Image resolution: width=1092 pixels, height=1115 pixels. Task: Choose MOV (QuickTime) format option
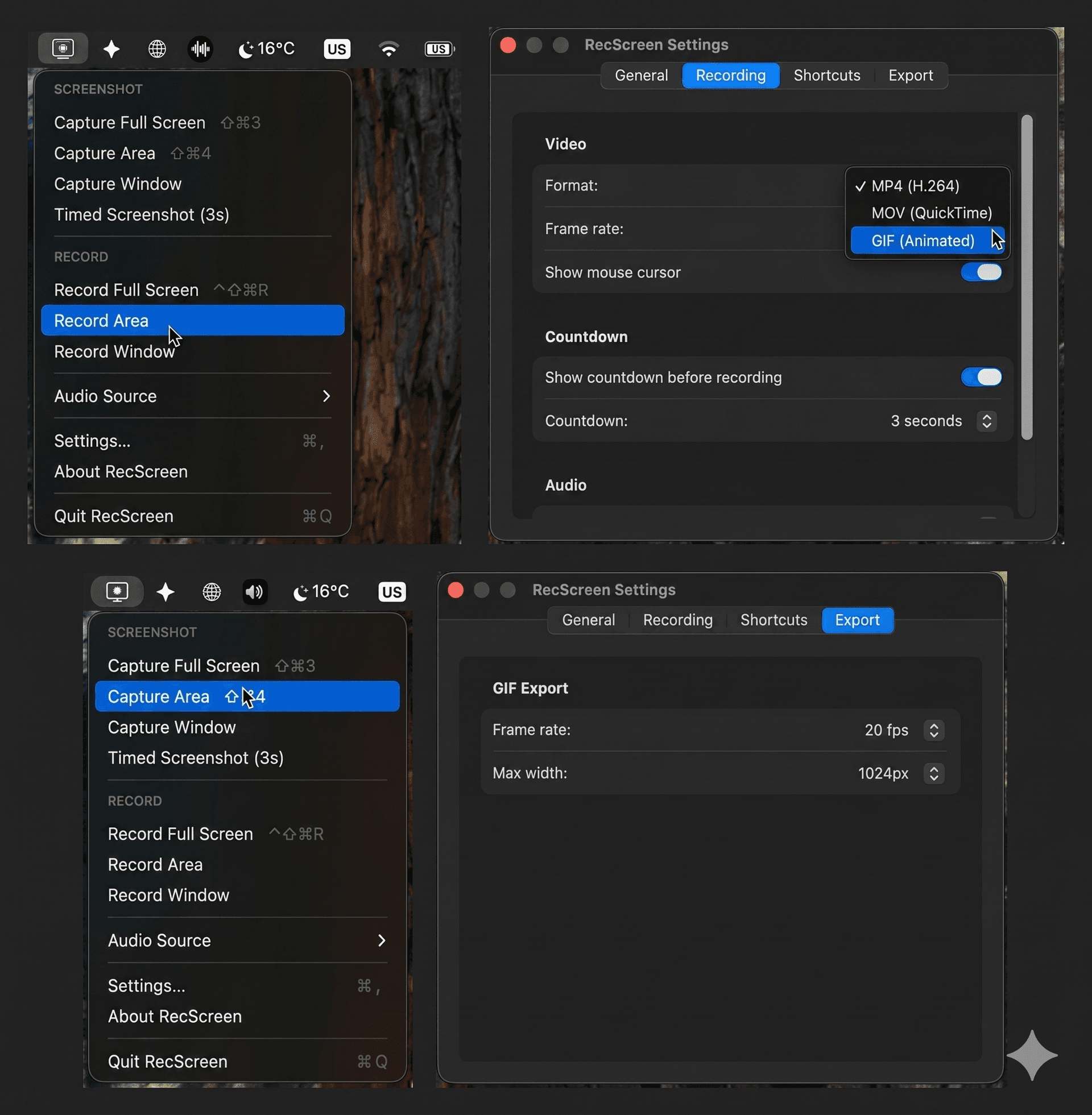[x=928, y=213]
